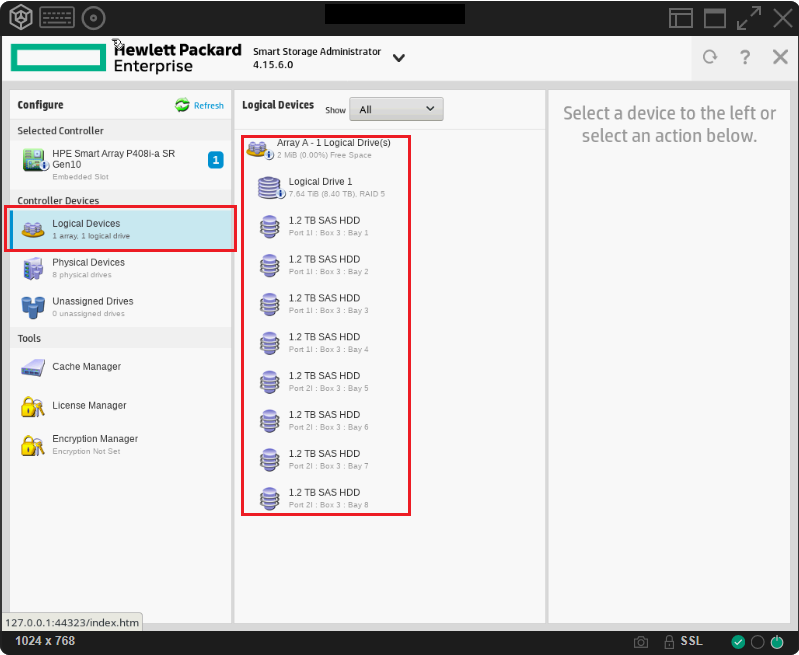Viewport: 799px width, 655px height.
Task: Toggle full screen with diagonal arrows icon
Action: coord(749,18)
